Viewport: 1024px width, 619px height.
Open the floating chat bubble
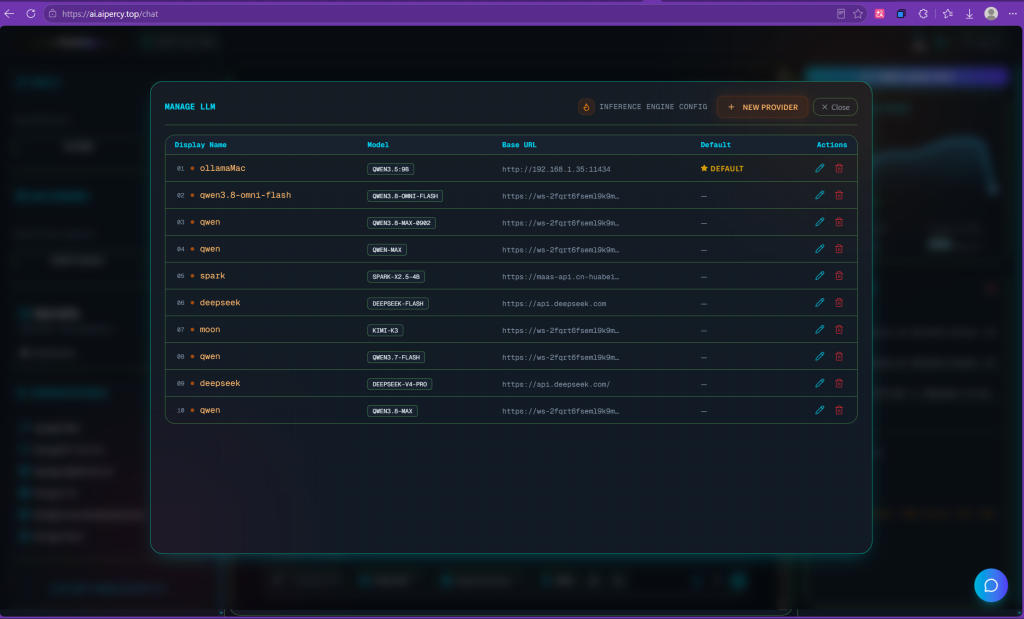coord(991,585)
